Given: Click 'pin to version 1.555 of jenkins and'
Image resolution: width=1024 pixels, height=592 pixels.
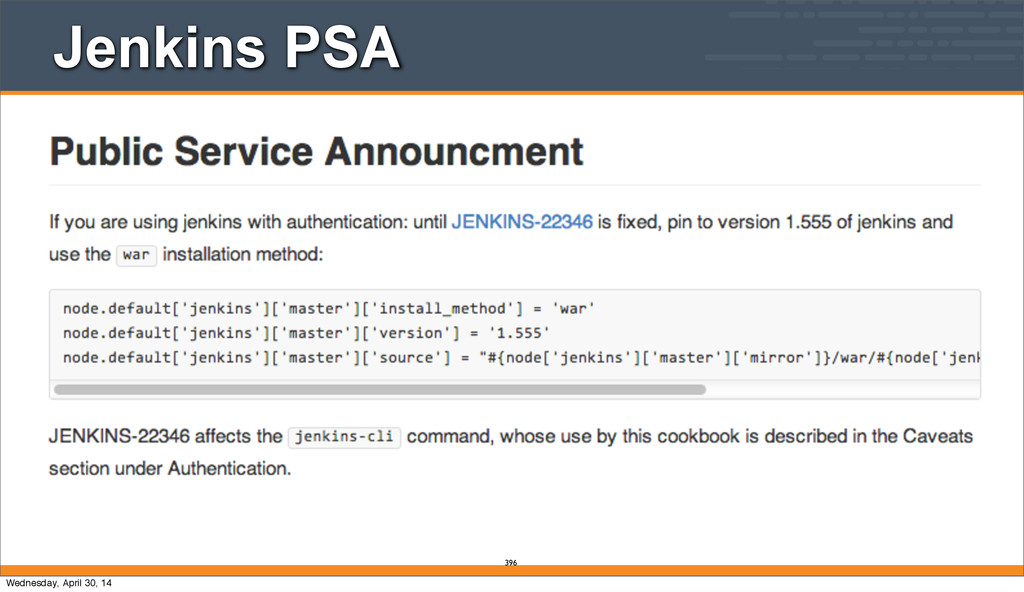Looking at the screenshot, I should click(x=810, y=222).
